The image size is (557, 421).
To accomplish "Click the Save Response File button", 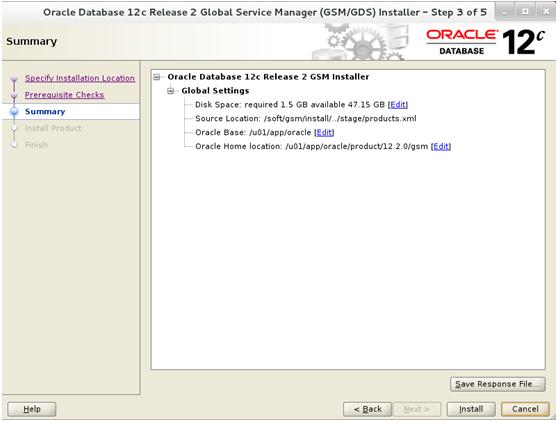I will (497, 384).
